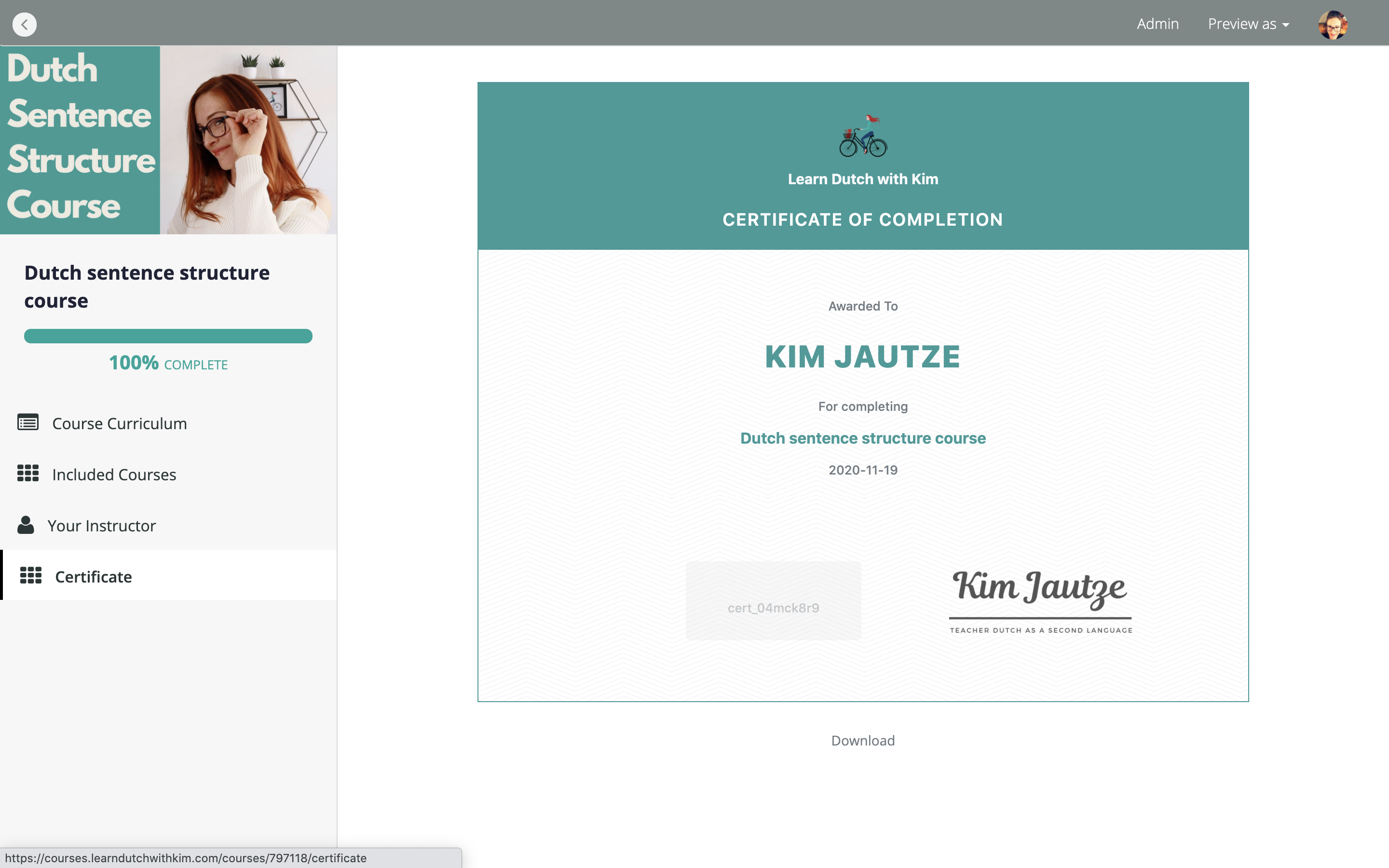Click the back arrow button

tap(24, 24)
